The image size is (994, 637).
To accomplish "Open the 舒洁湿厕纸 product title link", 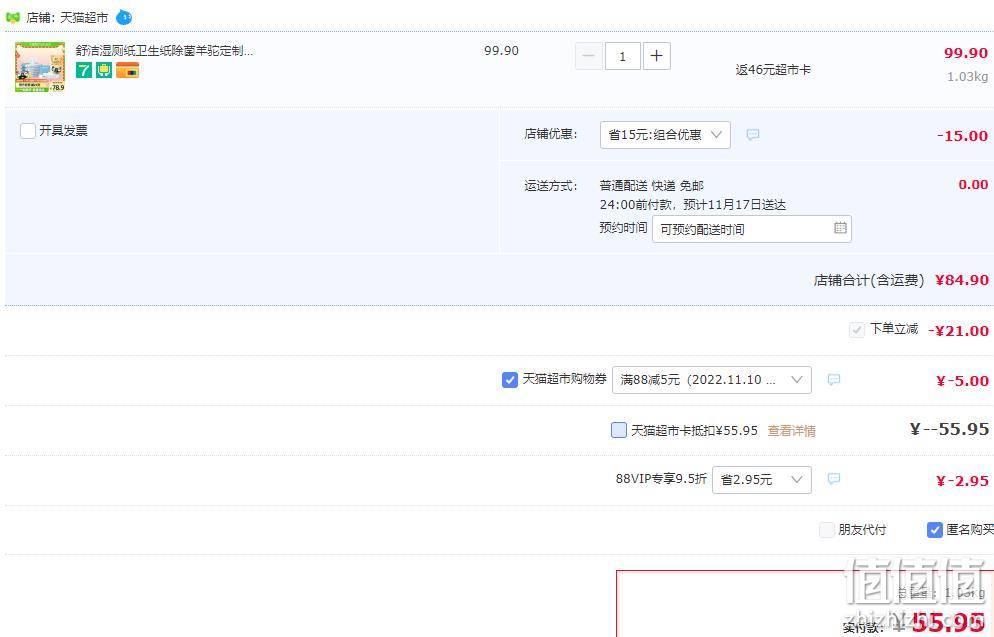I will (164, 51).
